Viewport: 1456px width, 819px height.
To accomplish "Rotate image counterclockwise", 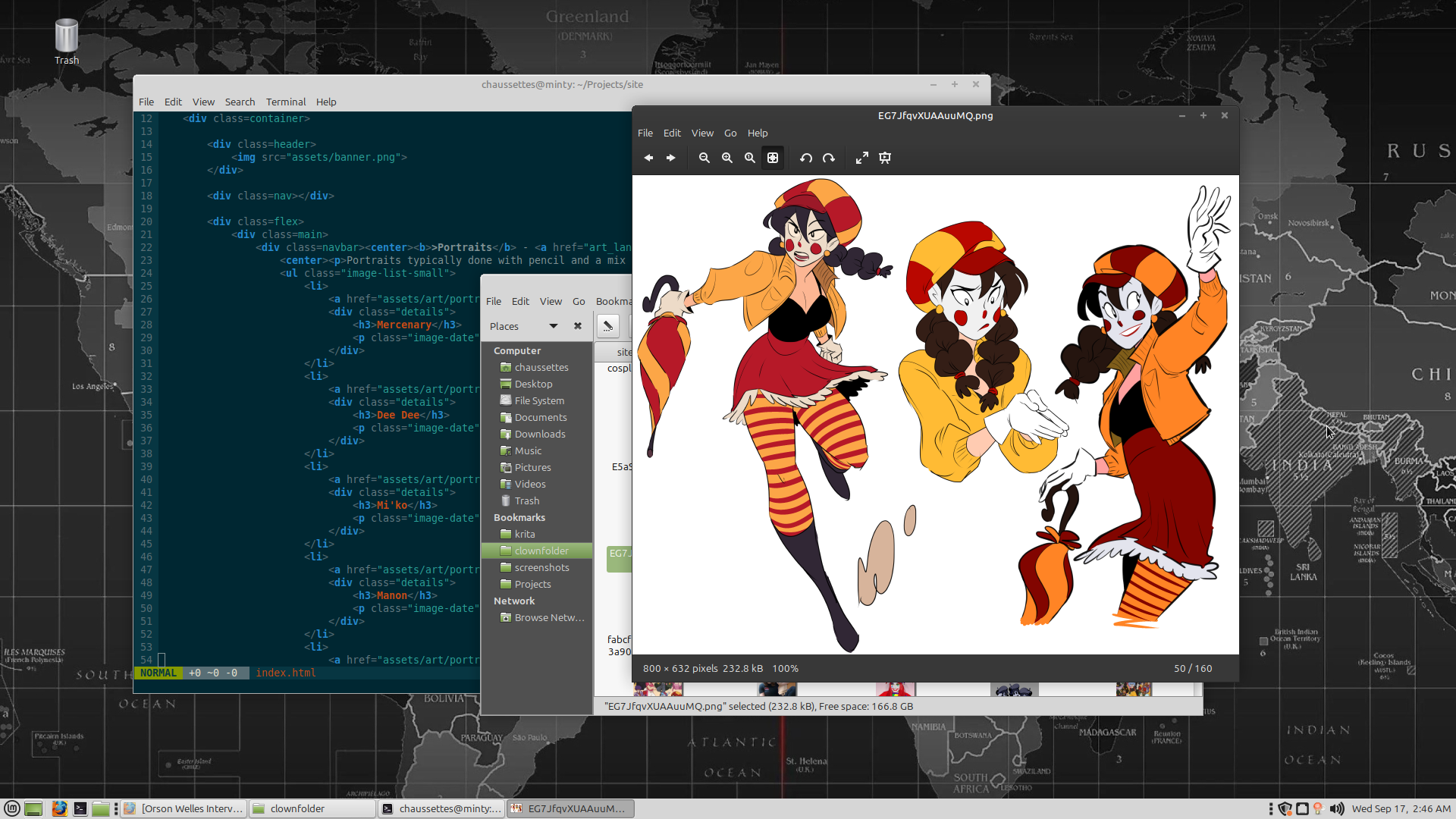I will click(x=806, y=158).
